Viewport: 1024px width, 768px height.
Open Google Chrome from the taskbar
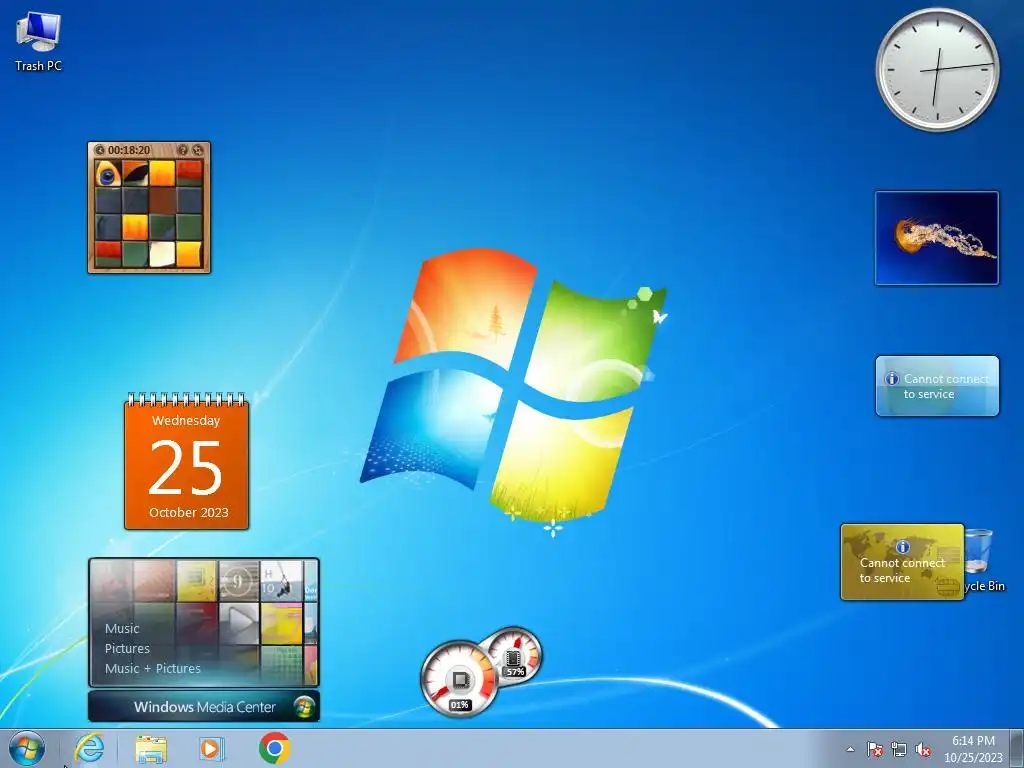coord(274,748)
